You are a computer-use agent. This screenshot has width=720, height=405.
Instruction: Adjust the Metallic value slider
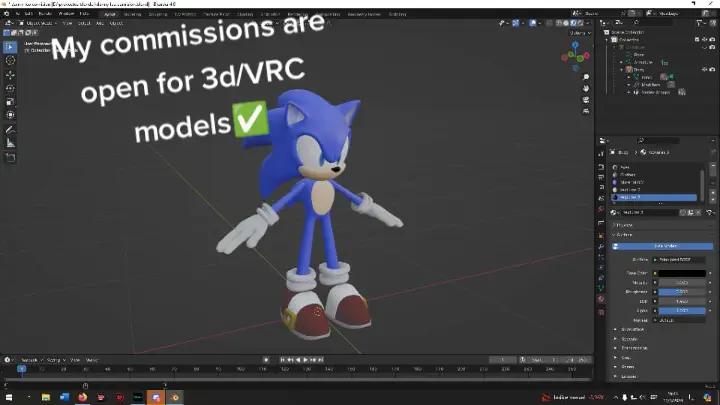[x=682, y=283]
